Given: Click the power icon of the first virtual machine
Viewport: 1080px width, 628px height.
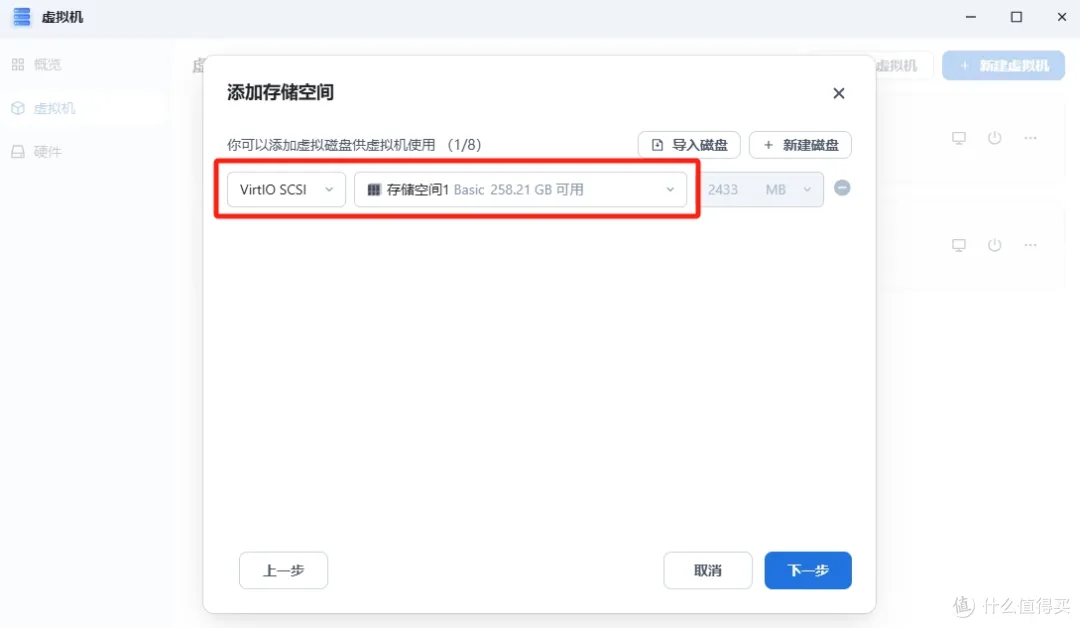Looking at the screenshot, I should tap(994, 138).
